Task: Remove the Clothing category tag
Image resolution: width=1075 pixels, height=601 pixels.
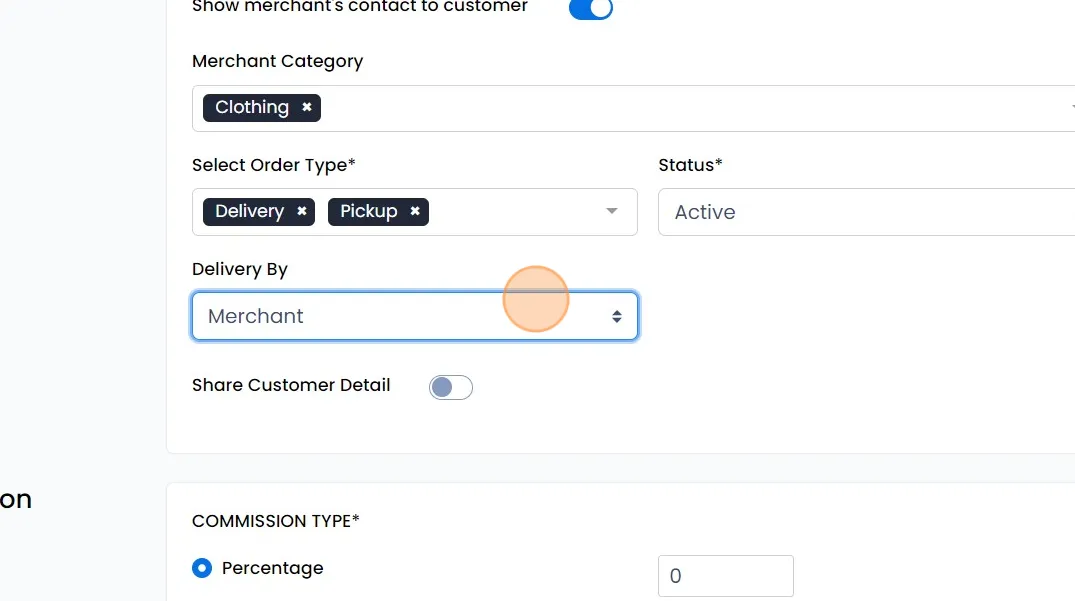Action: tap(306, 108)
